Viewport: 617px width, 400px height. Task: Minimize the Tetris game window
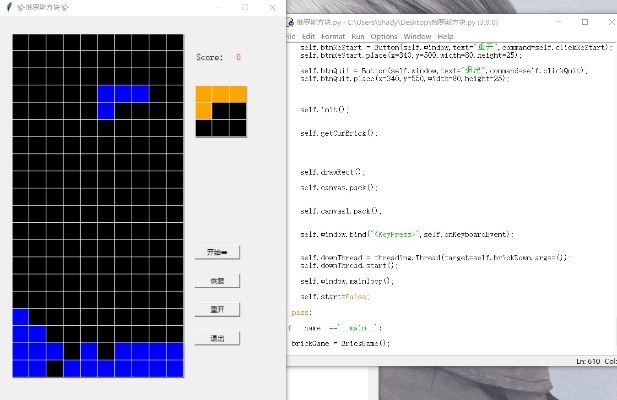[214, 7]
